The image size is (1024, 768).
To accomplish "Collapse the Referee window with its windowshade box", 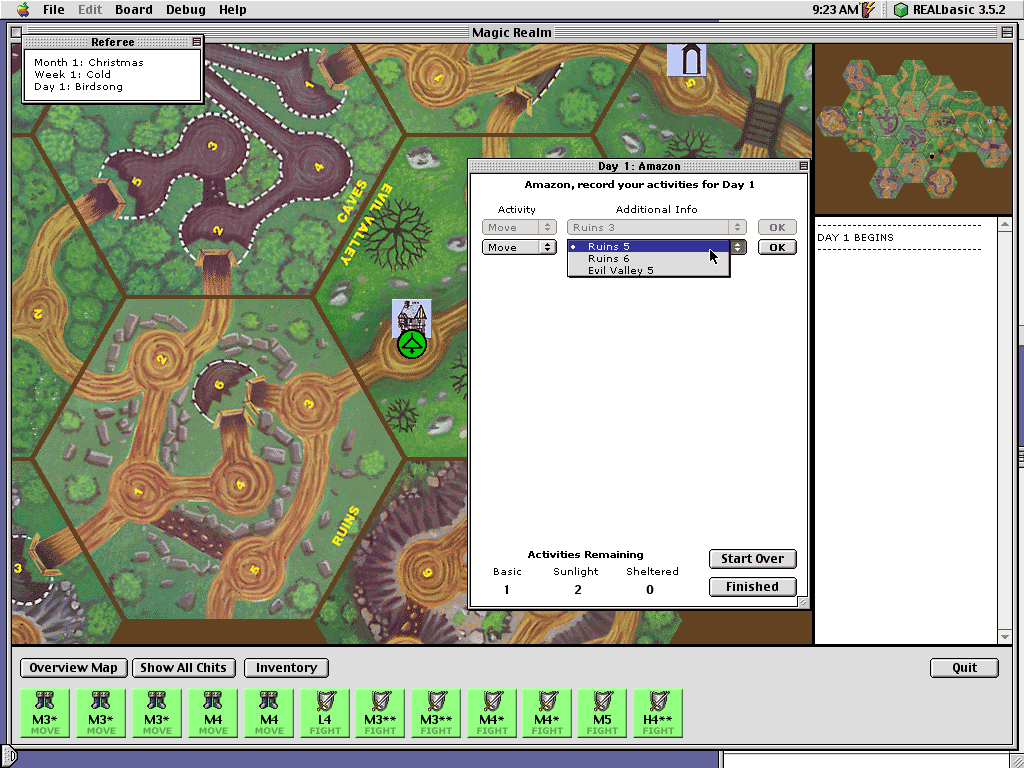I will click(197, 42).
